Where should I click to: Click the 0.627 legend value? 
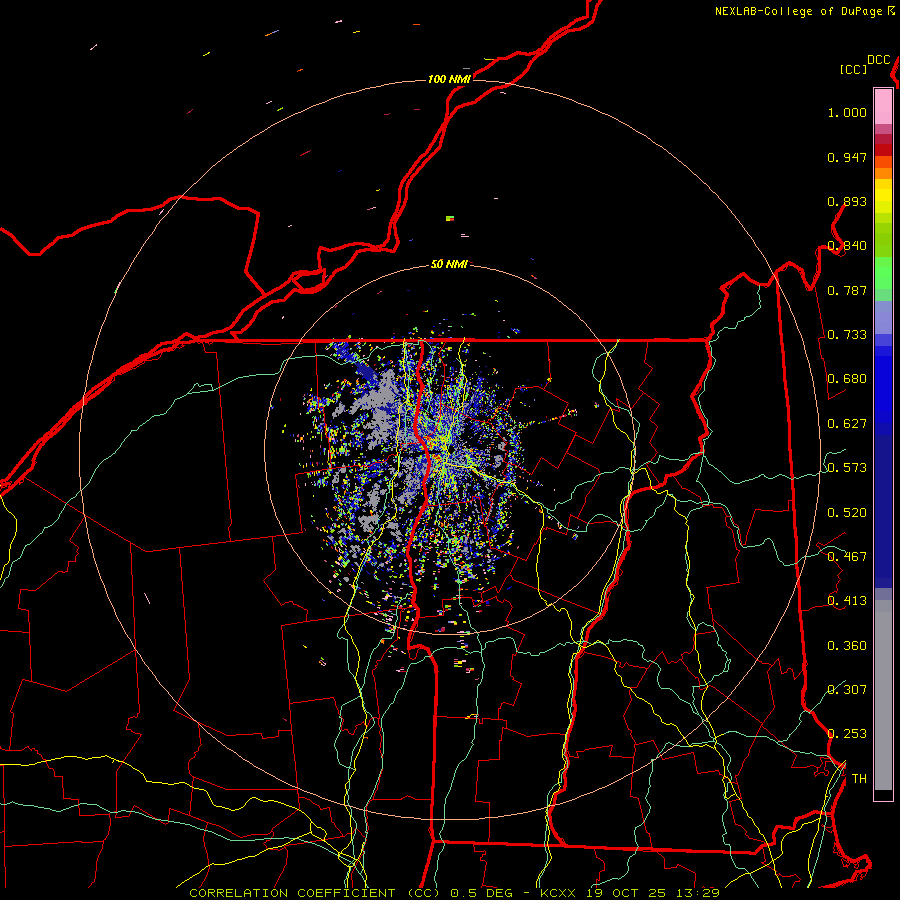coord(847,424)
